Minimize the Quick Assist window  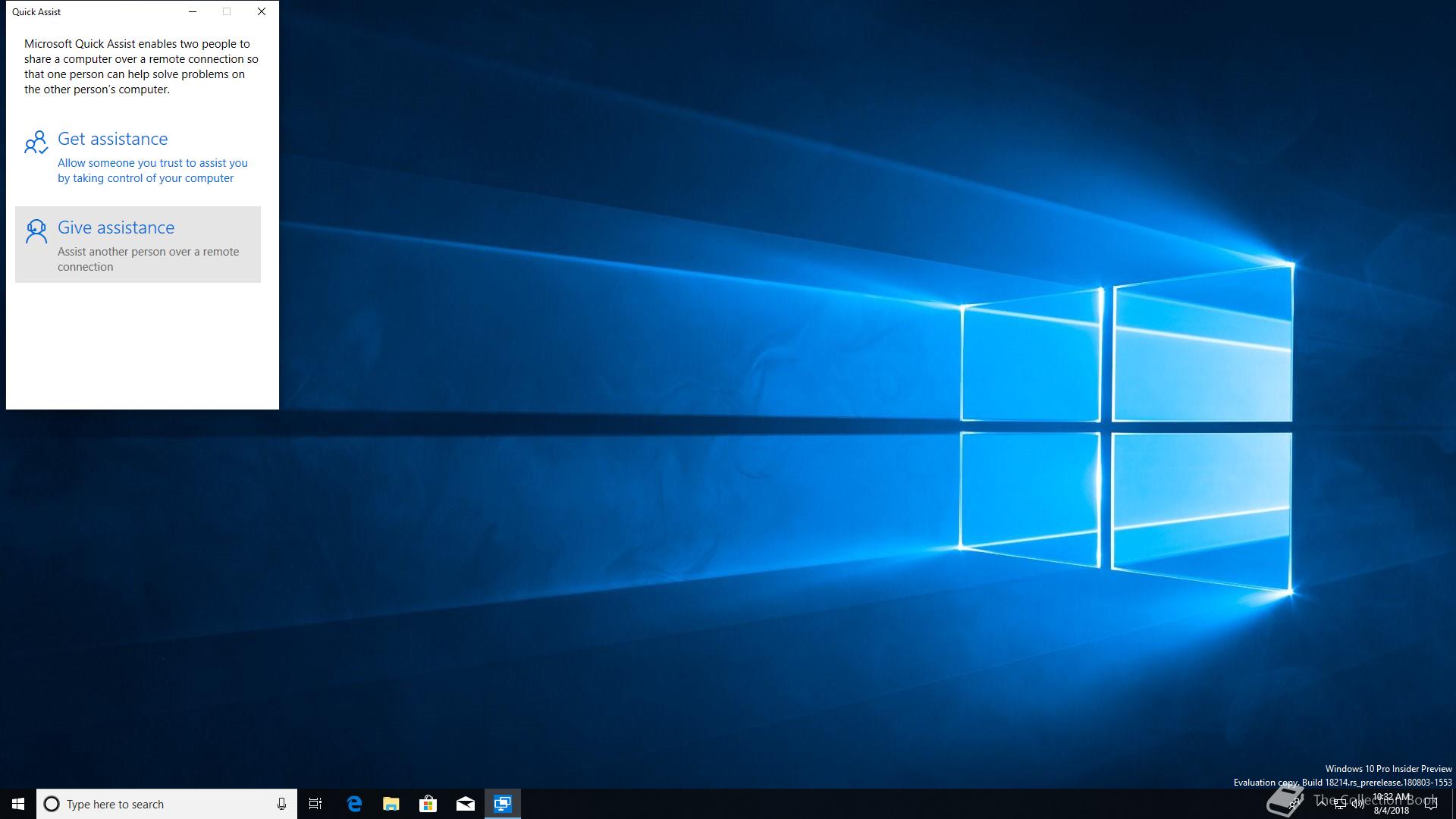pos(193,11)
